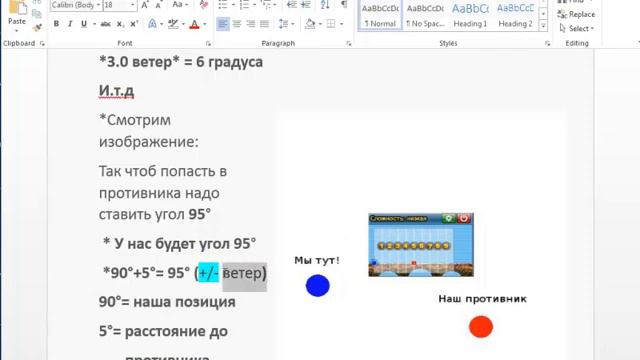This screenshot has height=360, width=640.
Task: Click the Copy icon
Action: click(37, 14)
